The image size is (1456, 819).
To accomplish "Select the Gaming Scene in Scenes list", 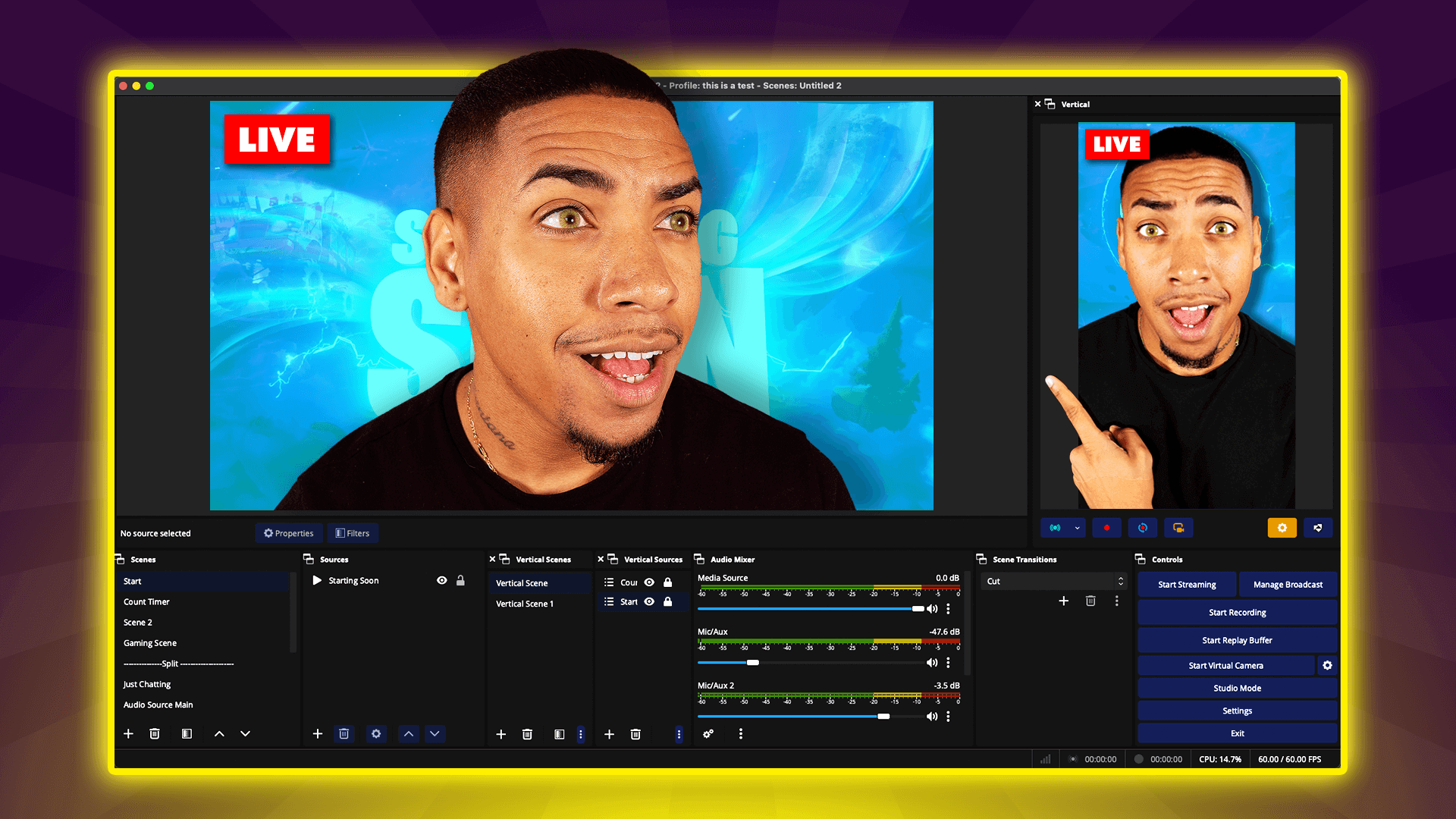I will coord(149,642).
